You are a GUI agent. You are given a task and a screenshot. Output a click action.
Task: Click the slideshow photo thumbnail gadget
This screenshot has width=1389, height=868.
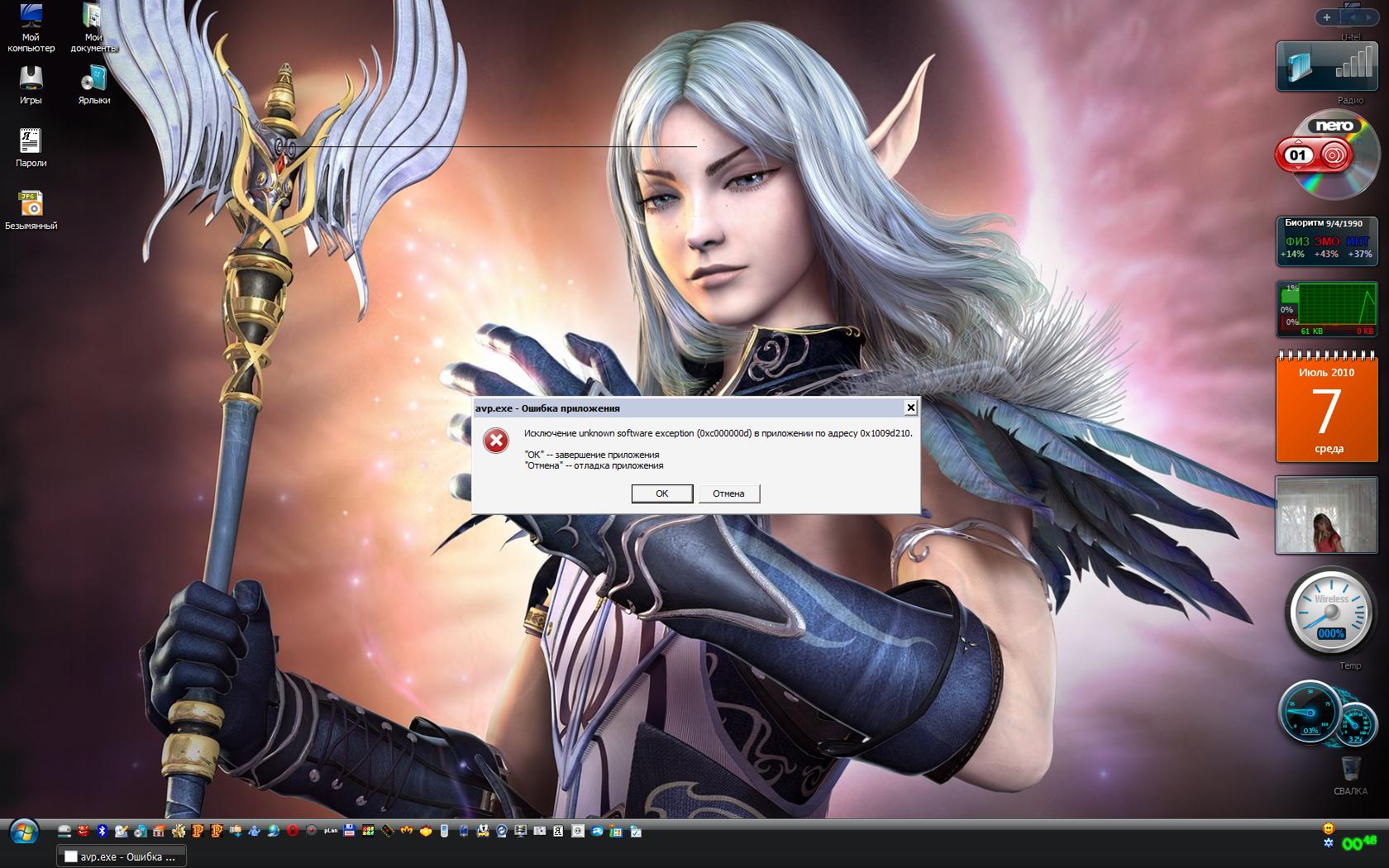click(1327, 514)
